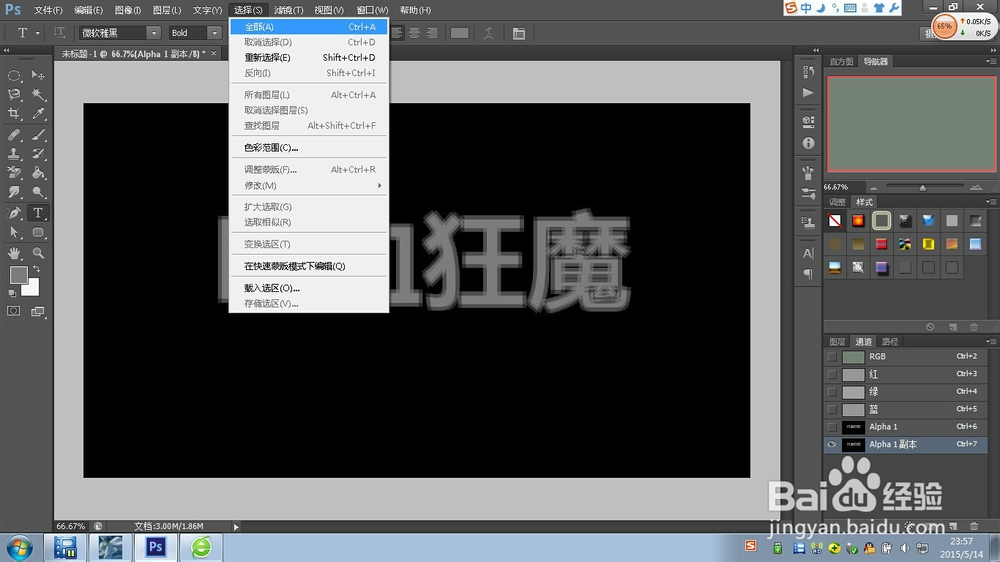Select the Healing Brush tool

[13, 135]
